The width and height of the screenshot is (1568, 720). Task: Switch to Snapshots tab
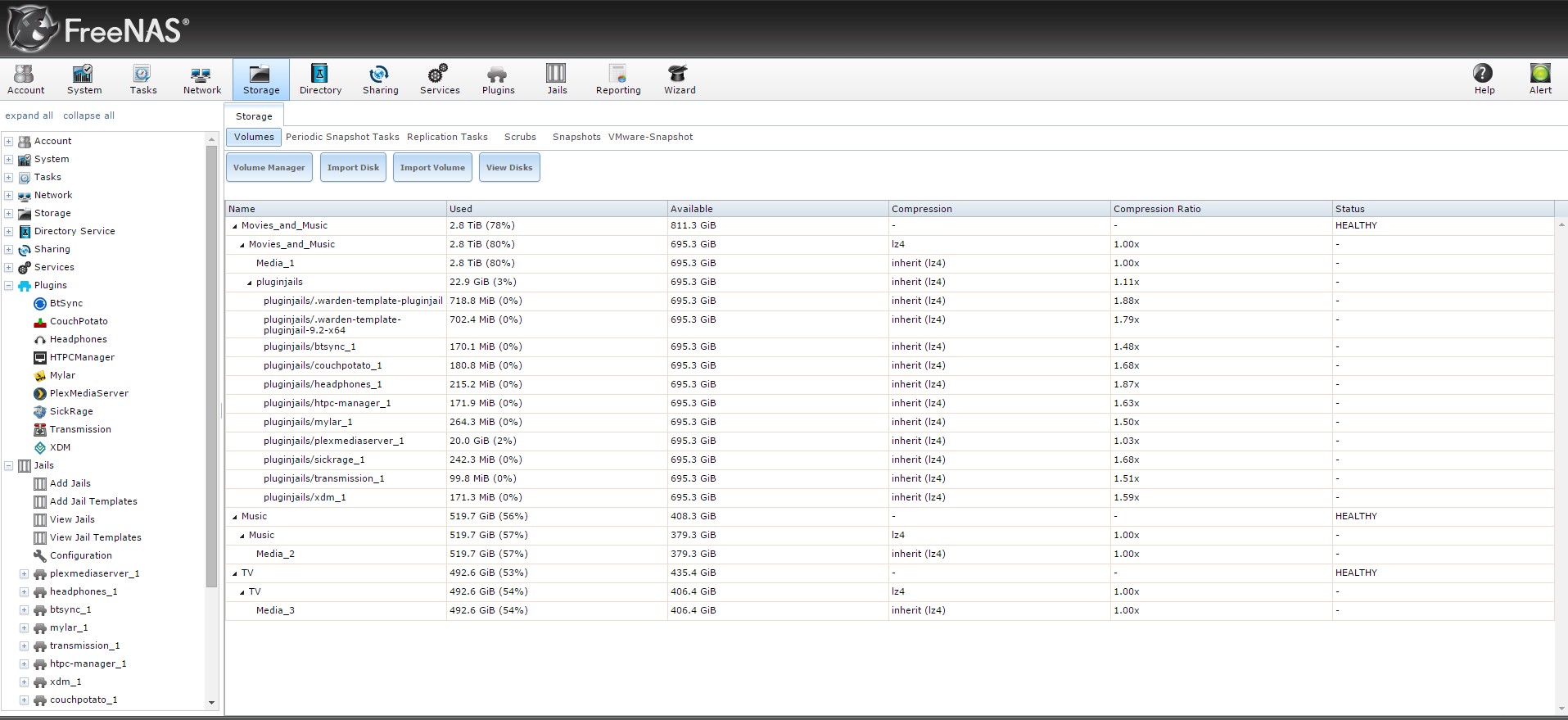click(576, 137)
